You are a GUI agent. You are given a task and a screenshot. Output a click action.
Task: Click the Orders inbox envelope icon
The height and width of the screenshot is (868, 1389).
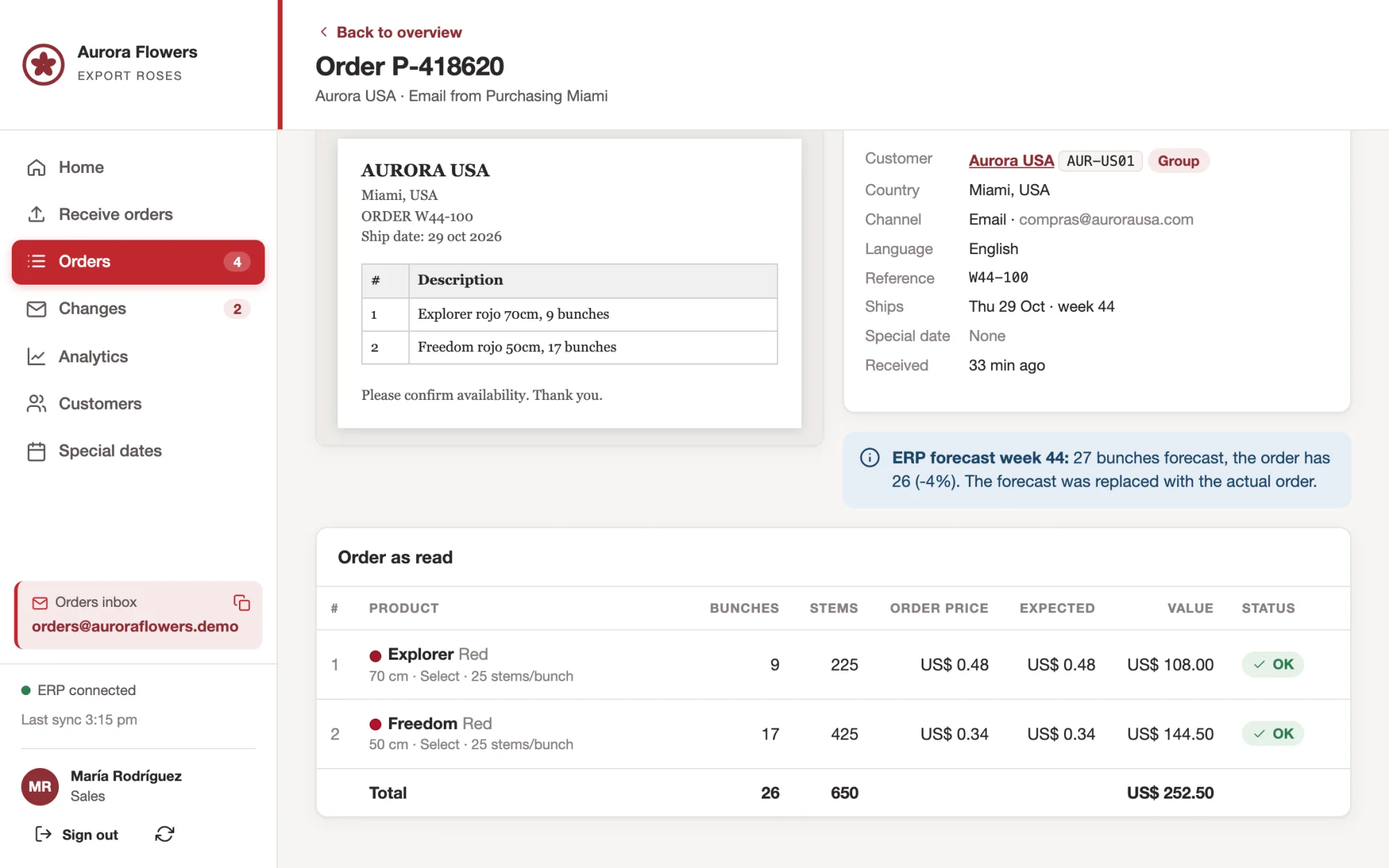pyautogui.click(x=40, y=603)
